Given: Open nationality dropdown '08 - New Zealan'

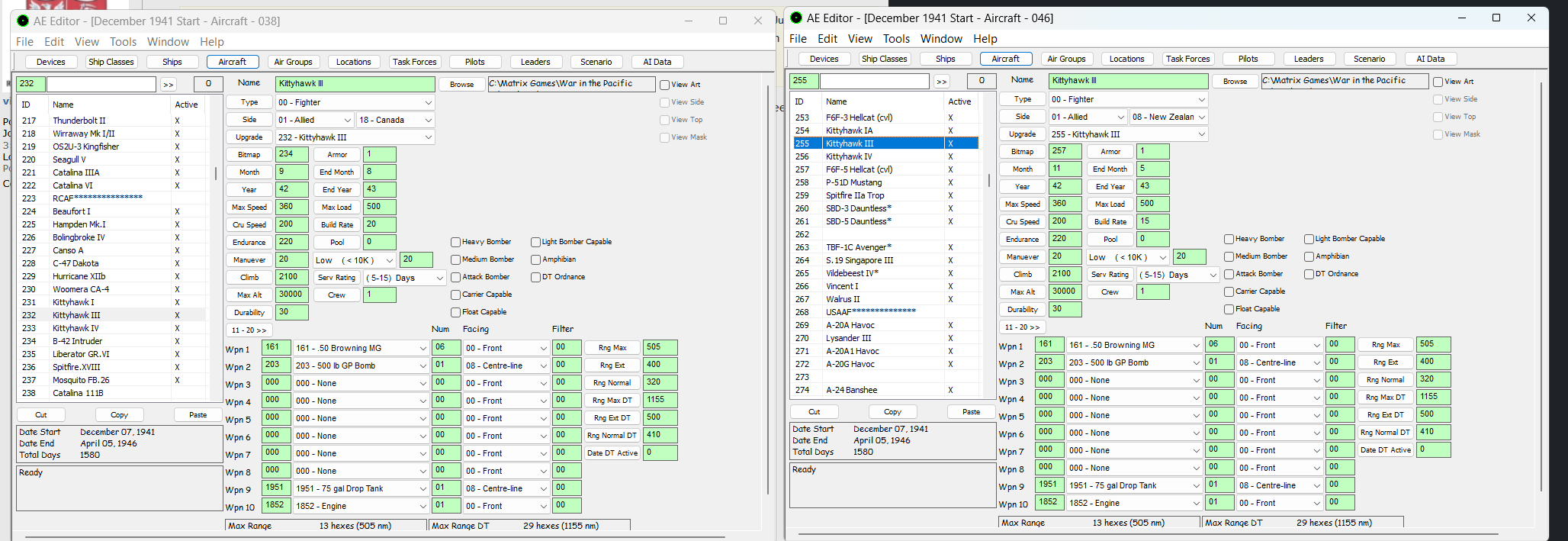Looking at the screenshot, I should [1168, 117].
